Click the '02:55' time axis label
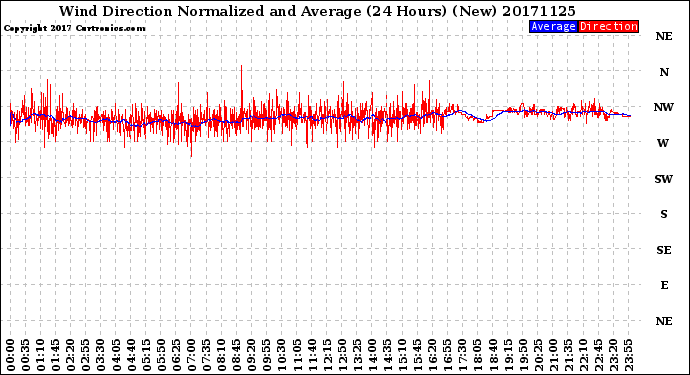The width and height of the screenshot is (690, 375). click(x=86, y=355)
